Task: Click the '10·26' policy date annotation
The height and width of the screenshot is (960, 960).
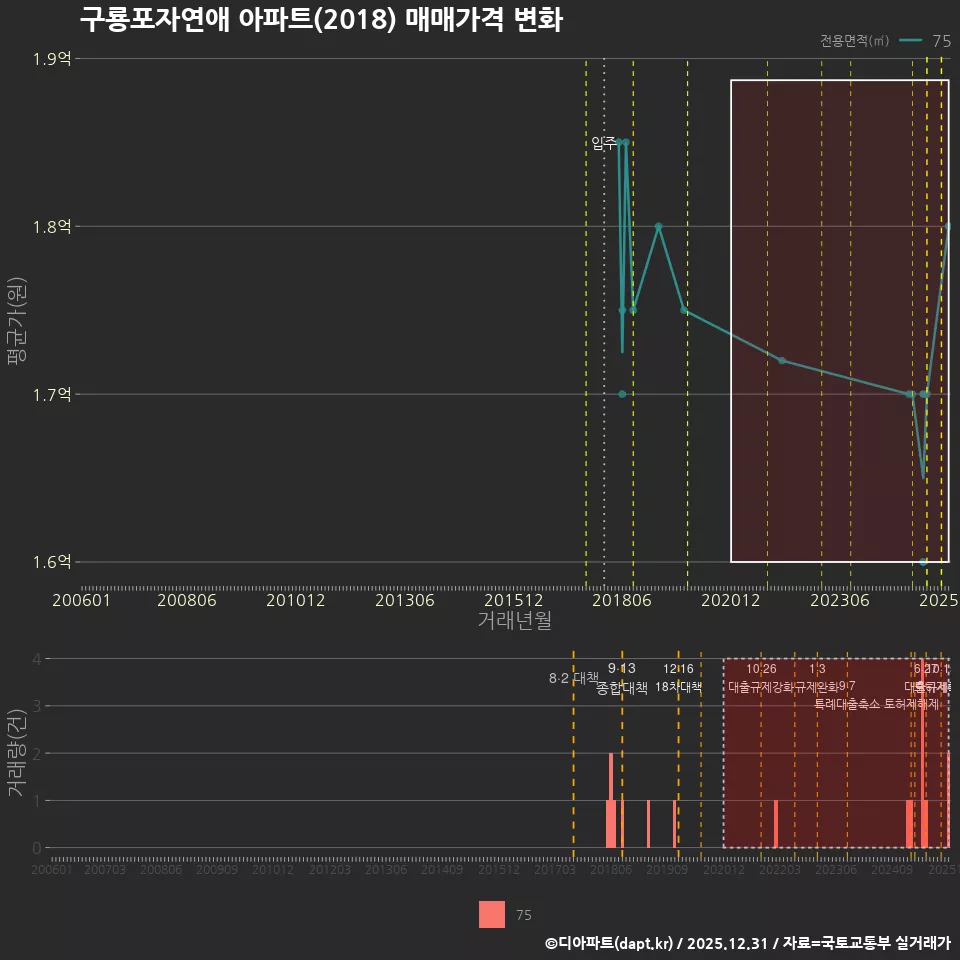Action: (761, 669)
